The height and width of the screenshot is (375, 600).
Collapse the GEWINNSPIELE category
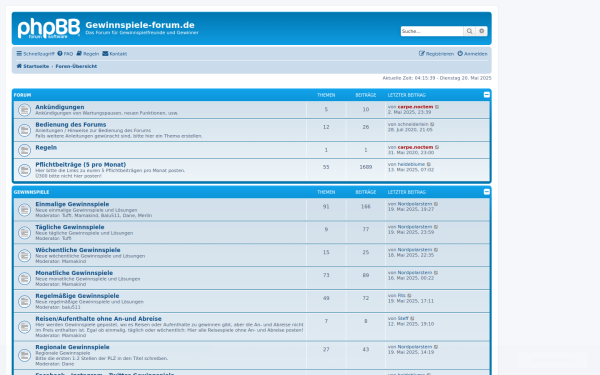pyautogui.click(x=486, y=192)
